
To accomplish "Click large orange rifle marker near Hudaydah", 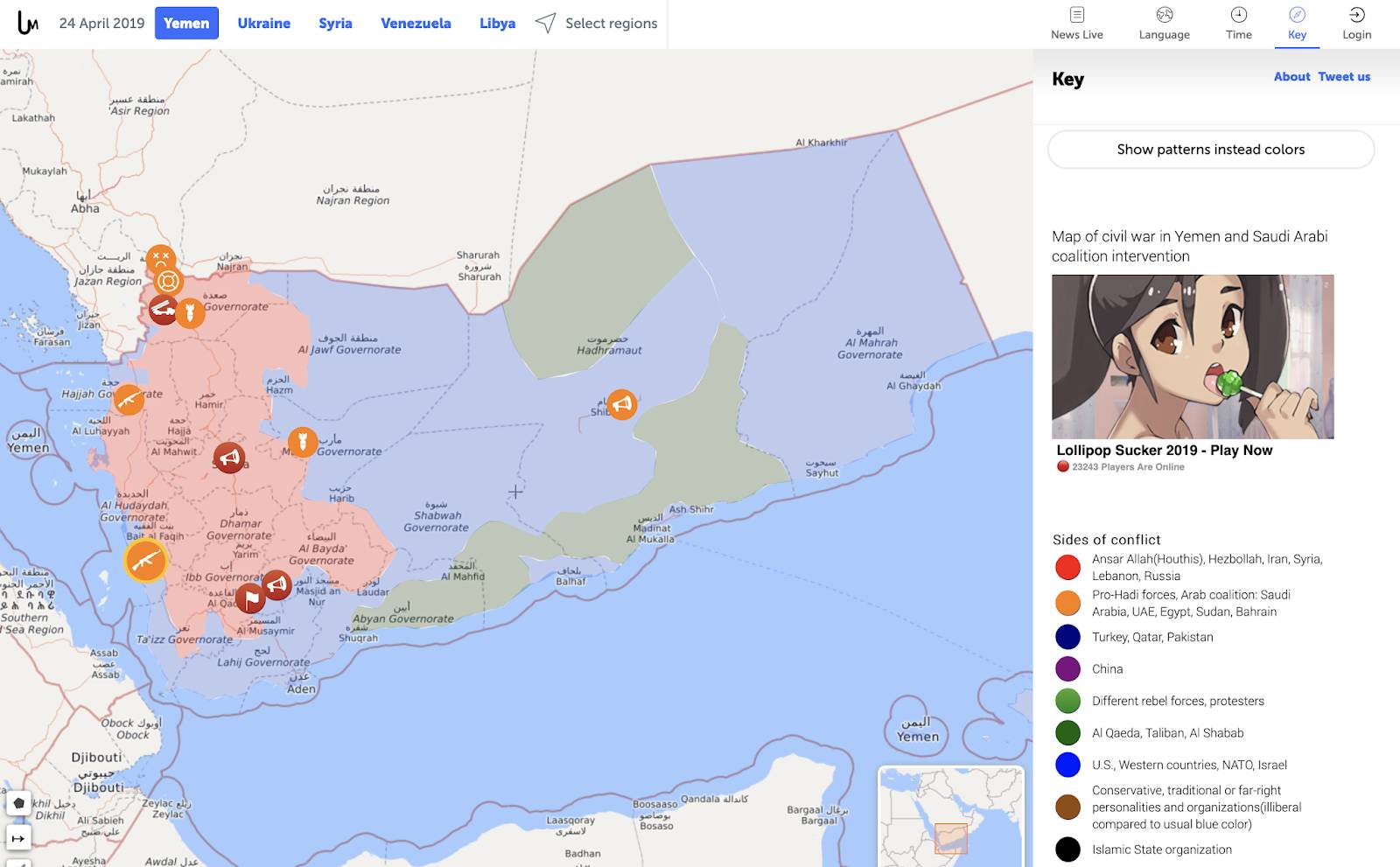I will (145, 561).
